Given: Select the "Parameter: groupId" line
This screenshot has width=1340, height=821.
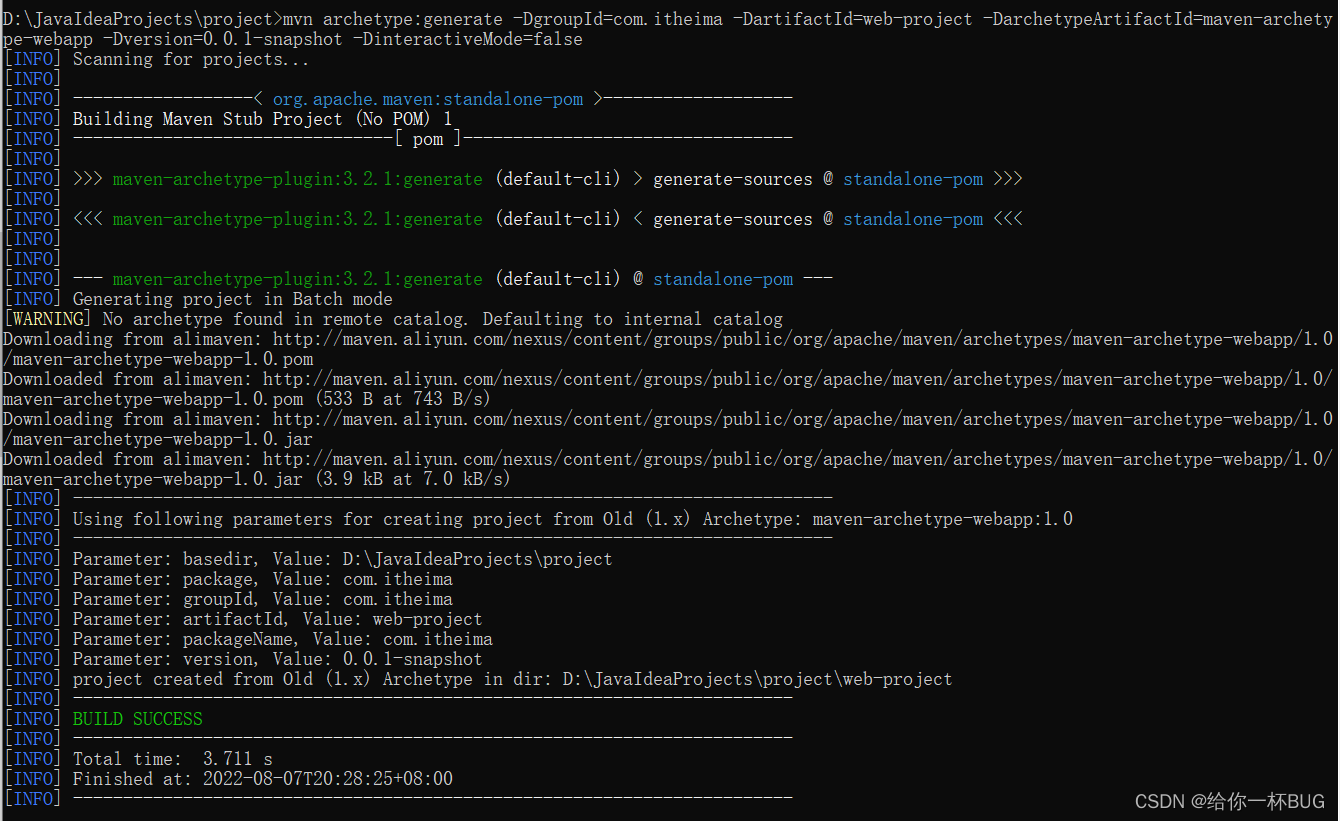Looking at the screenshot, I should tap(228, 599).
